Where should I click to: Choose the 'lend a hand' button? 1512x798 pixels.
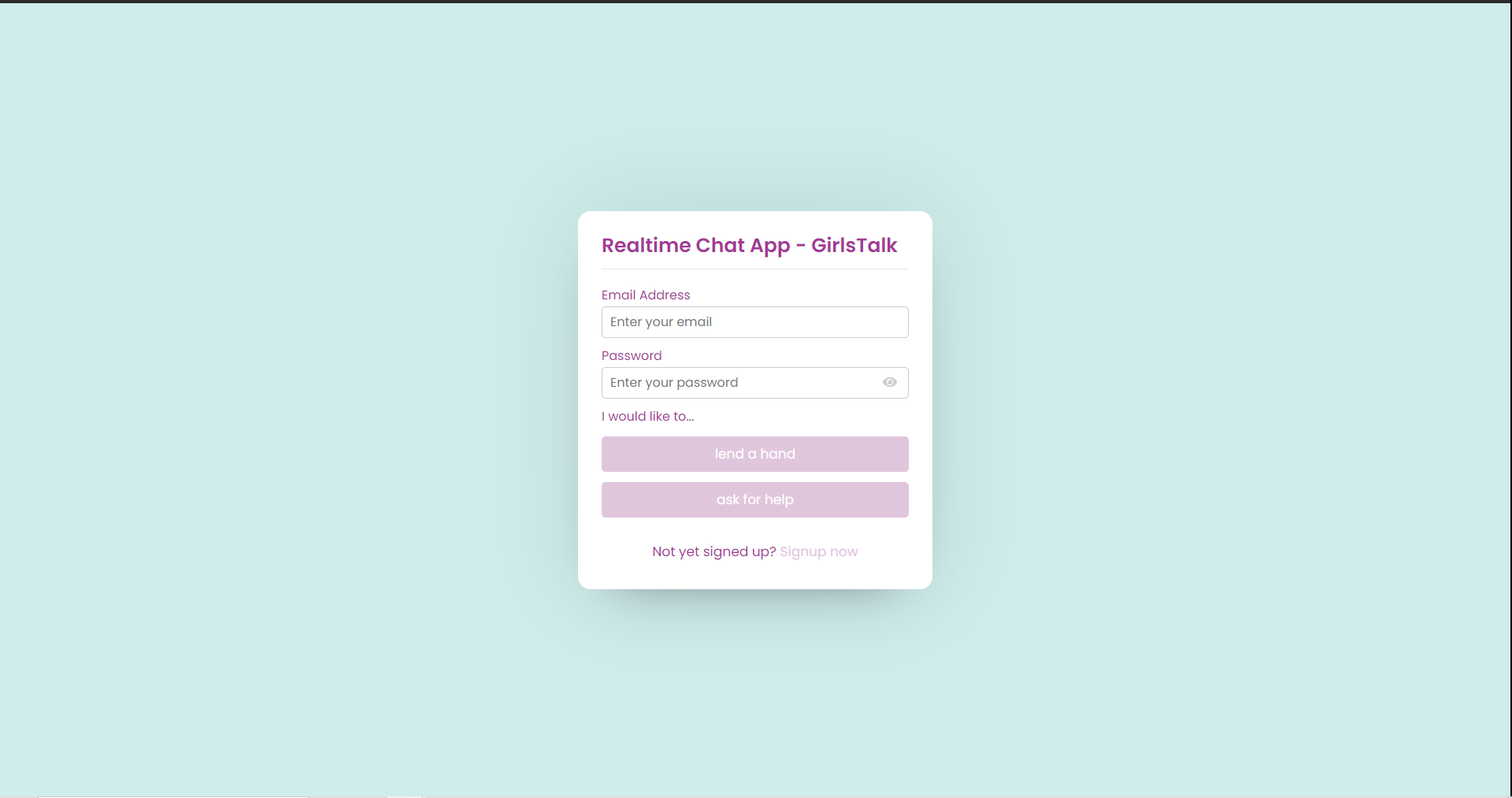[x=754, y=454]
